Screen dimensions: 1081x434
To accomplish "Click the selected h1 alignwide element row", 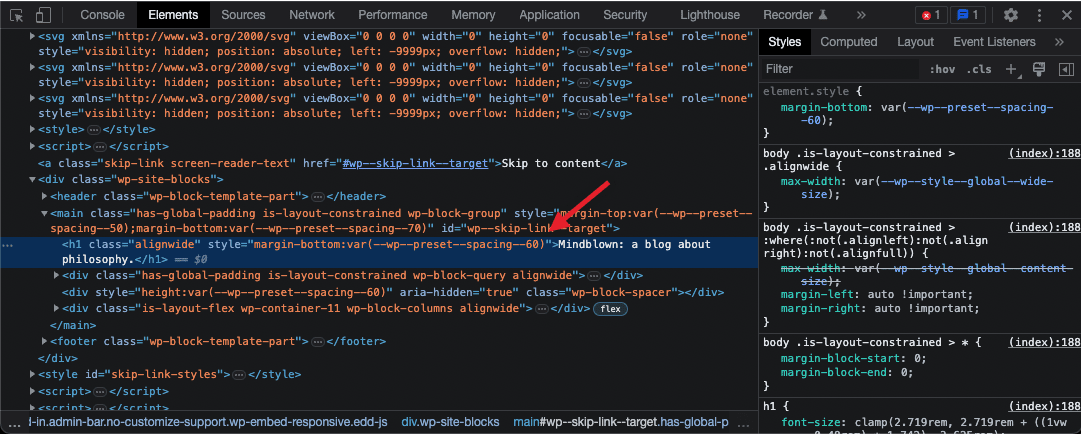I will pos(378,252).
